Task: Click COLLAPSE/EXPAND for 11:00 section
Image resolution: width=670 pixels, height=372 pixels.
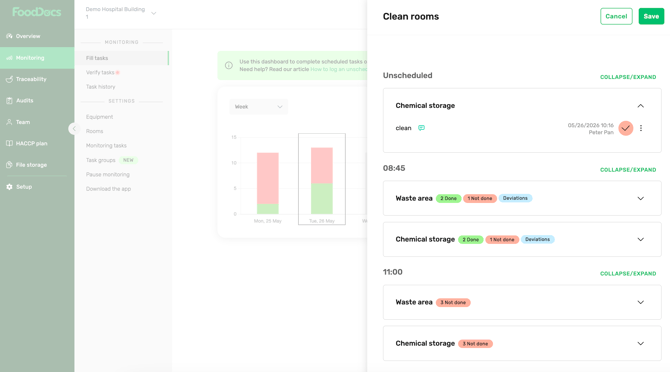Action: 628,274
